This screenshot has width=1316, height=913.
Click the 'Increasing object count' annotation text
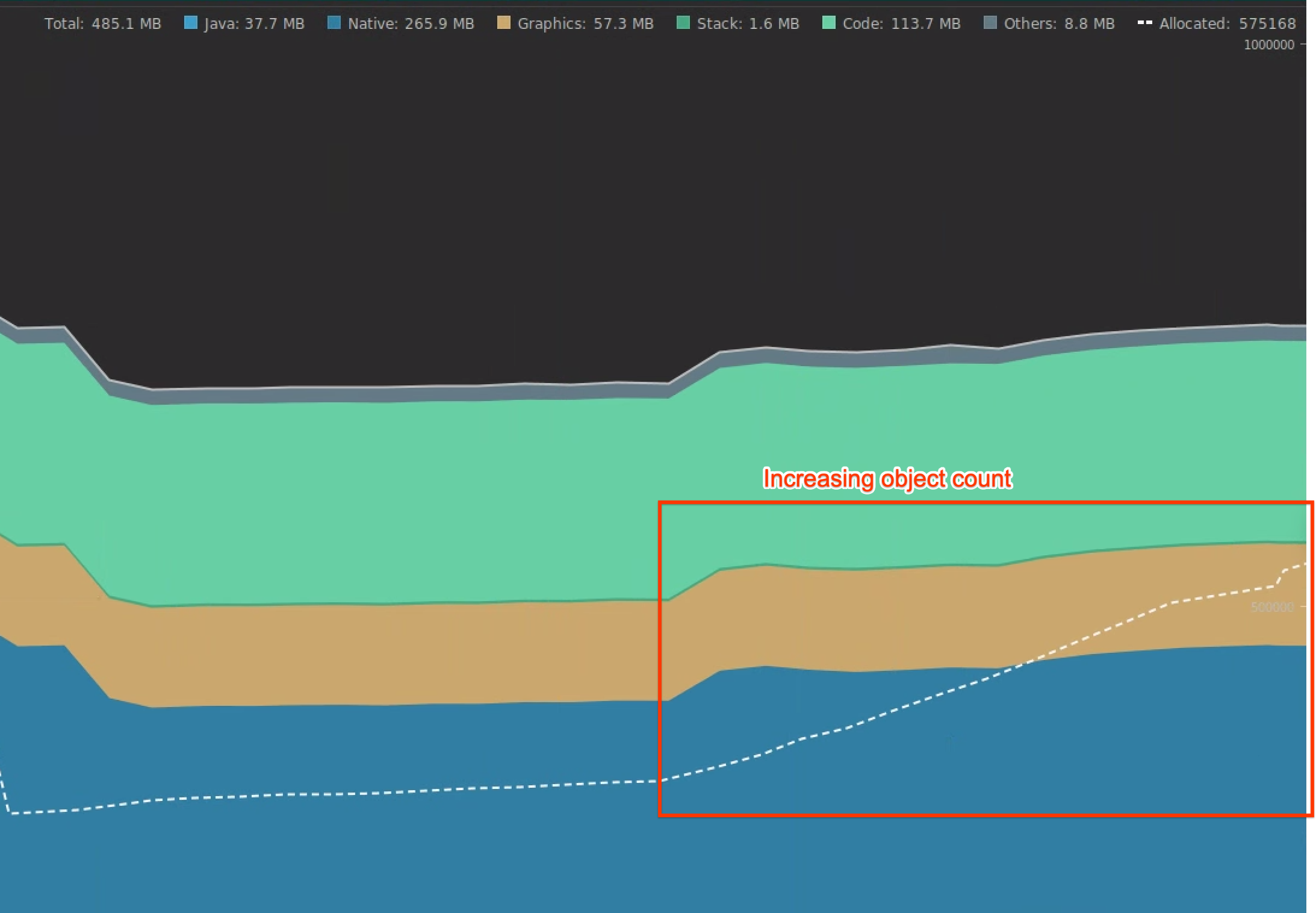[x=887, y=479]
